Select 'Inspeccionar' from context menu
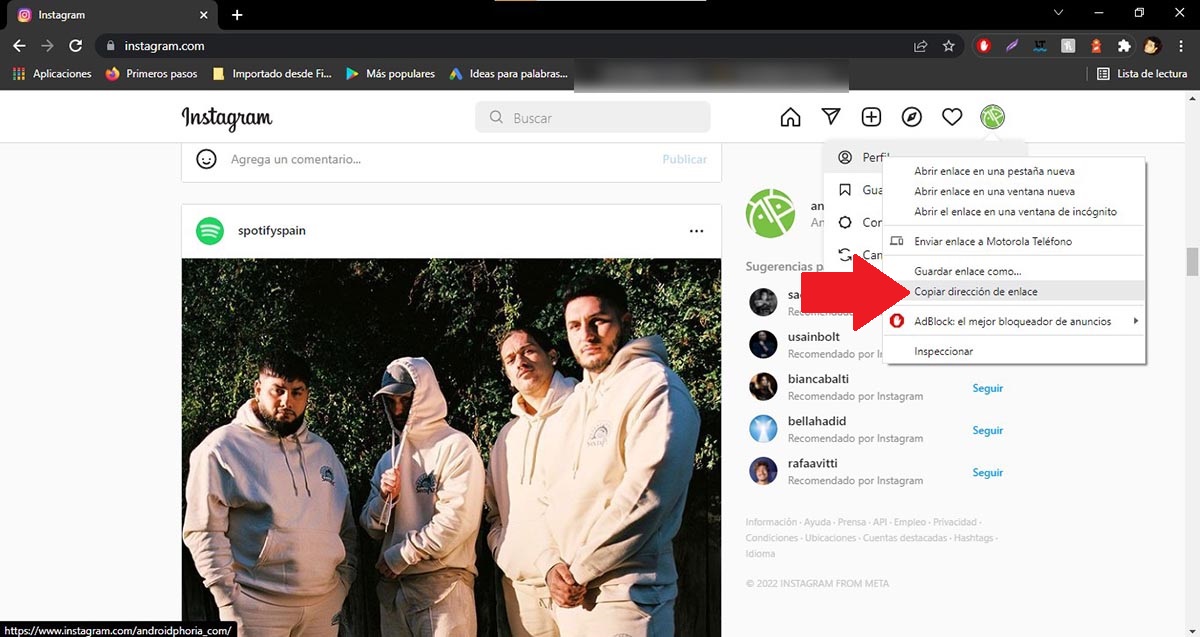The image size is (1200, 637). click(943, 351)
